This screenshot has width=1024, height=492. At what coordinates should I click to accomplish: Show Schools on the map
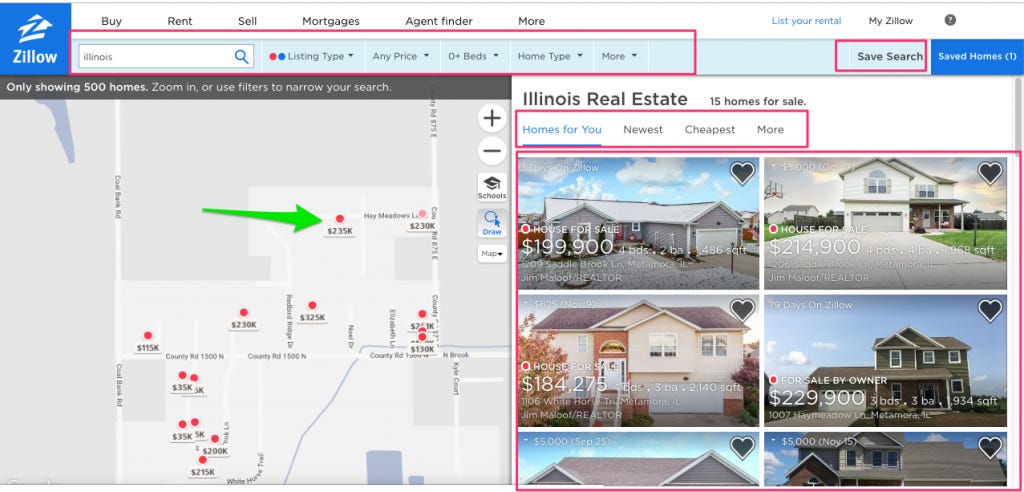click(x=492, y=187)
